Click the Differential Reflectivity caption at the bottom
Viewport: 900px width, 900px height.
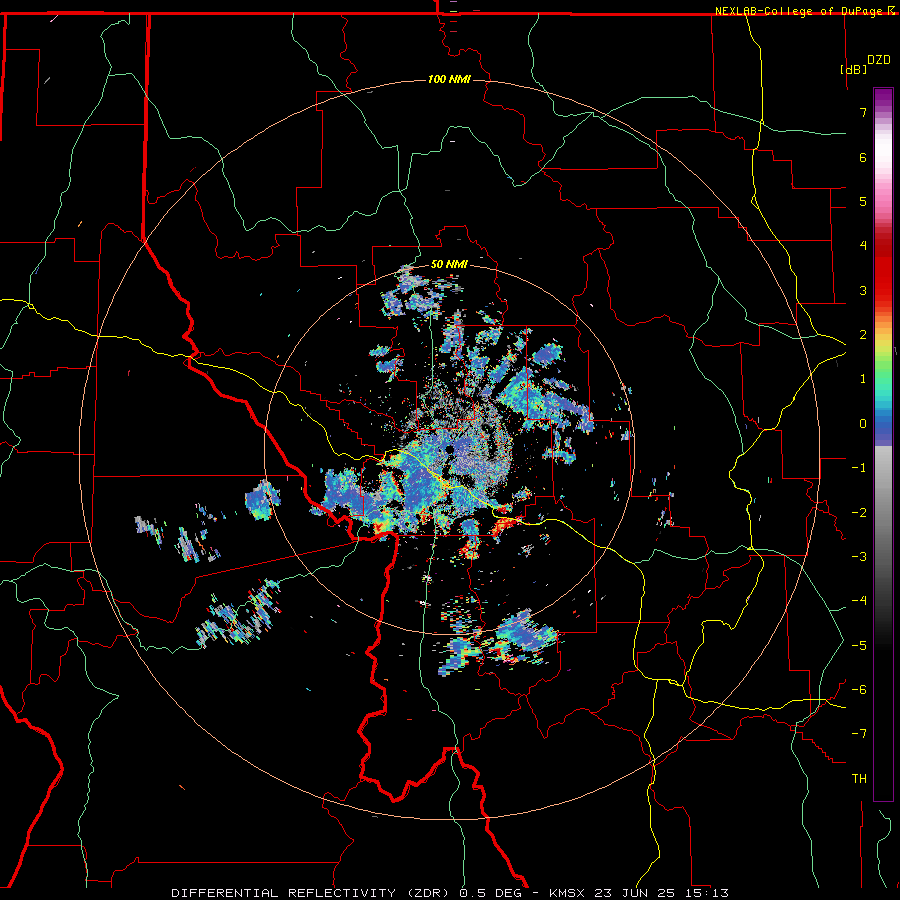450,893
